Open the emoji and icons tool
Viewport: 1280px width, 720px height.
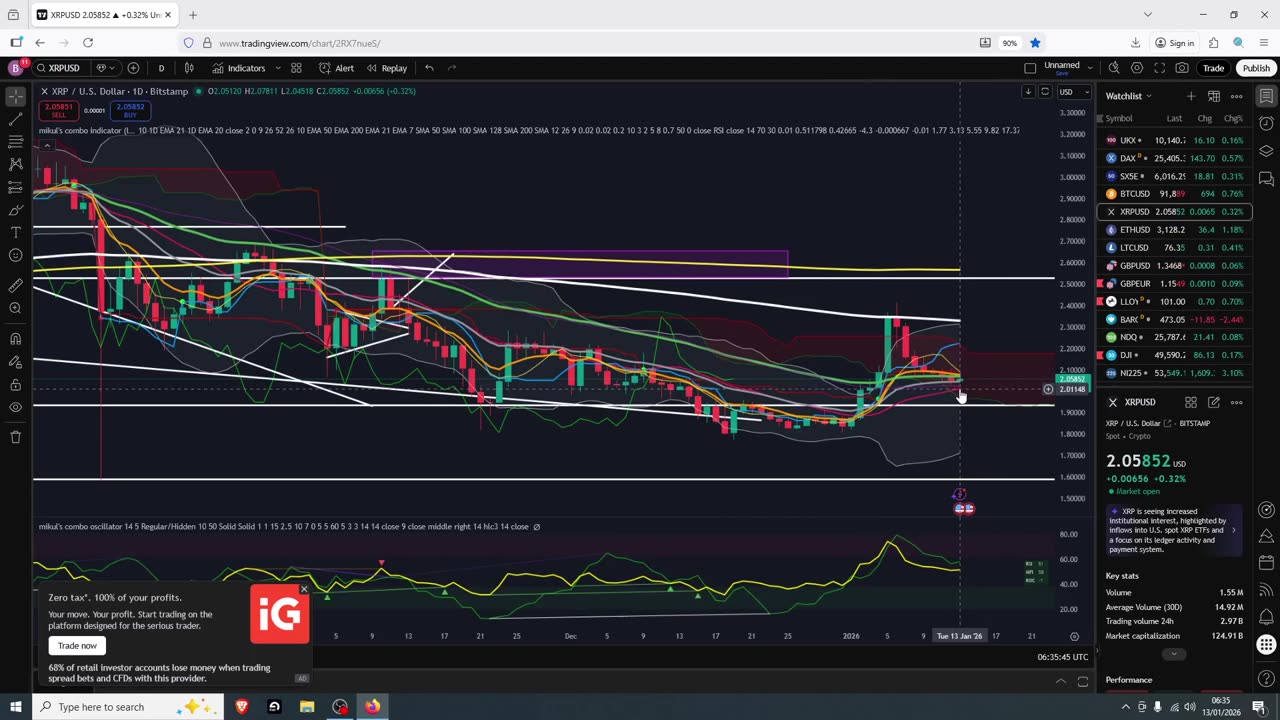(x=15, y=255)
